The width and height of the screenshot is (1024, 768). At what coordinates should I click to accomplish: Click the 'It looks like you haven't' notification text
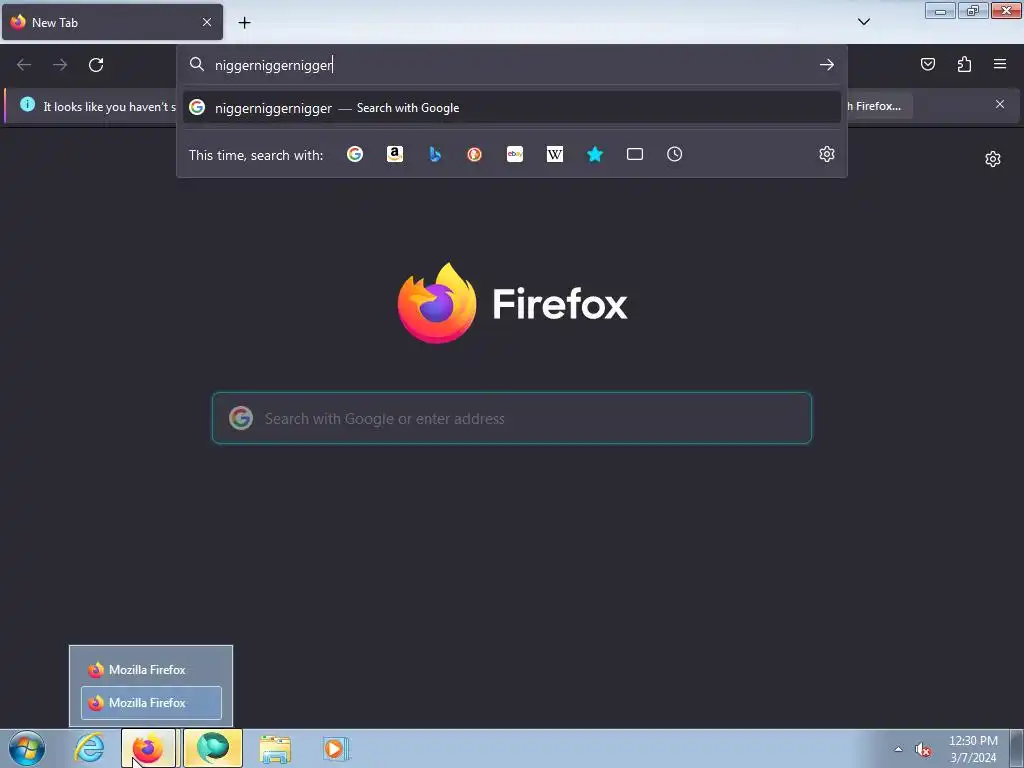(x=110, y=106)
